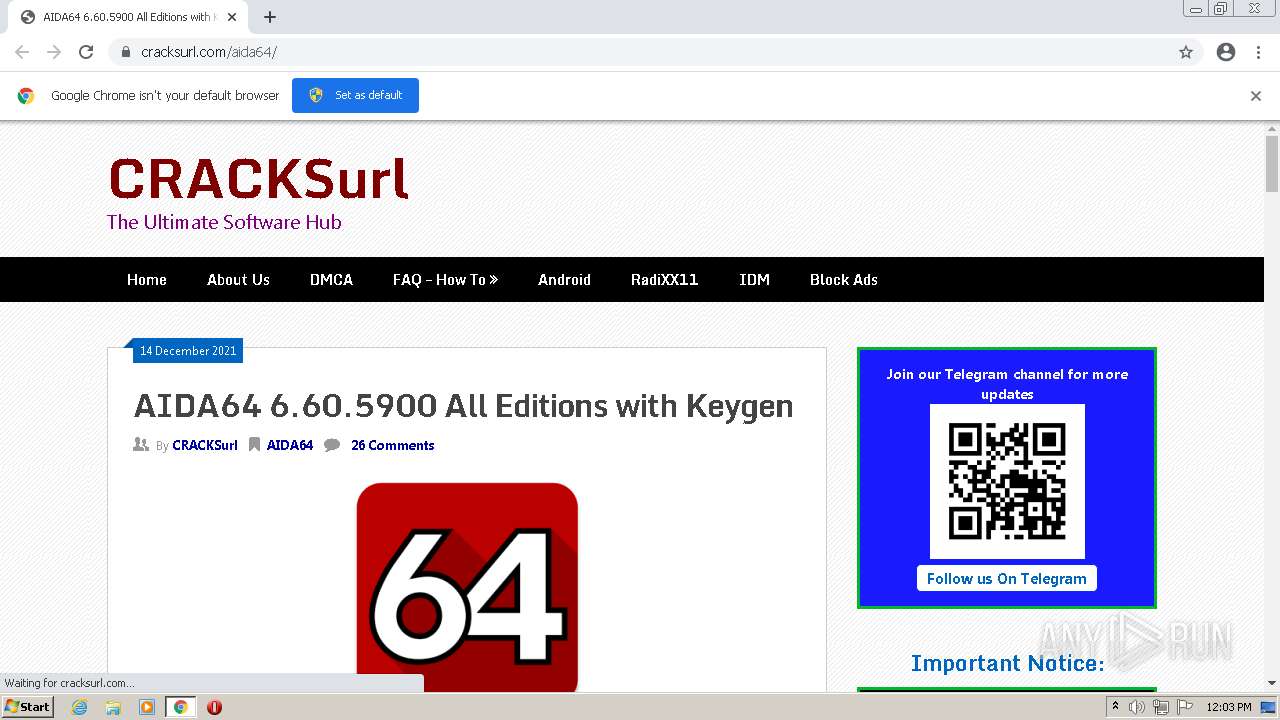The width and height of the screenshot is (1280, 720).
Task: Click the address bar URL field
Action: pyautogui.click(x=655, y=52)
